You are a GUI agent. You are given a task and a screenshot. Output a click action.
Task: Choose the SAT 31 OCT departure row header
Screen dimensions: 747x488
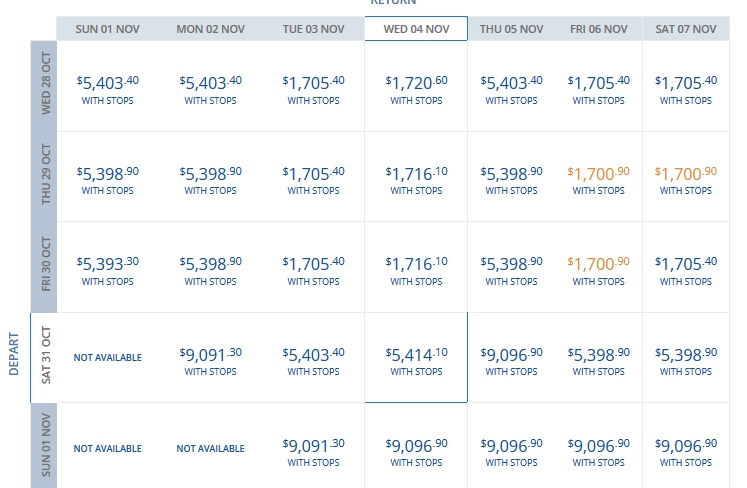click(x=45, y=357)
